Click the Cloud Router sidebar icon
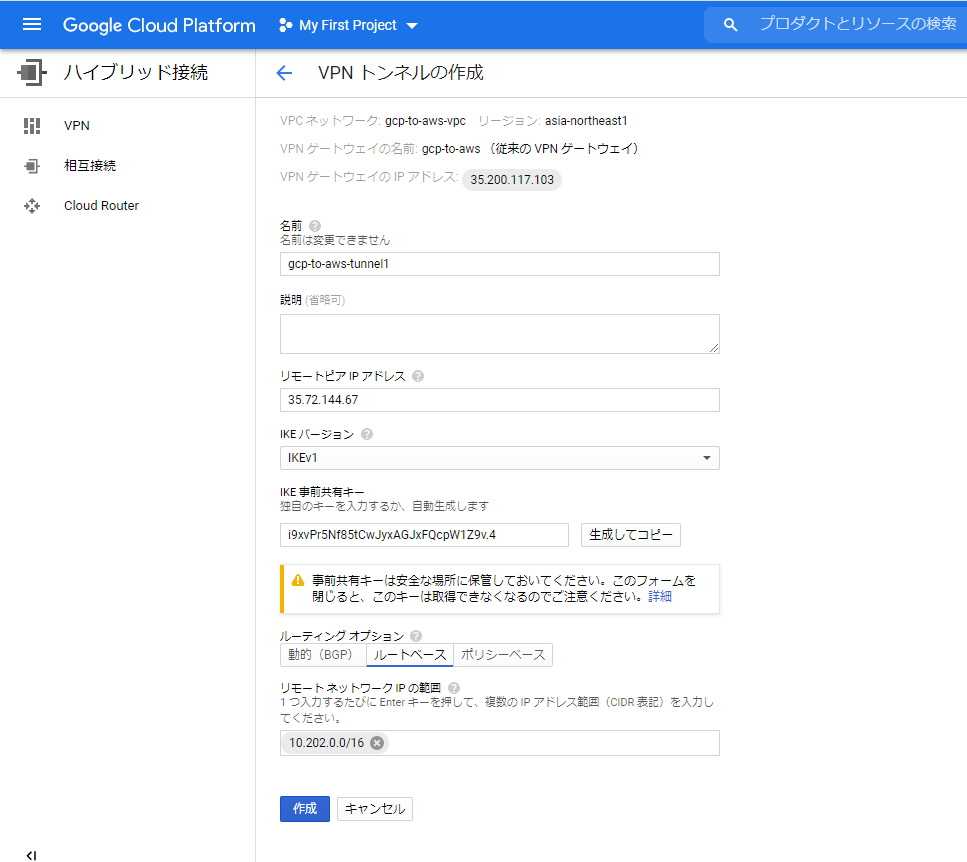Screen dimensions: 967x862 (32, 206)
